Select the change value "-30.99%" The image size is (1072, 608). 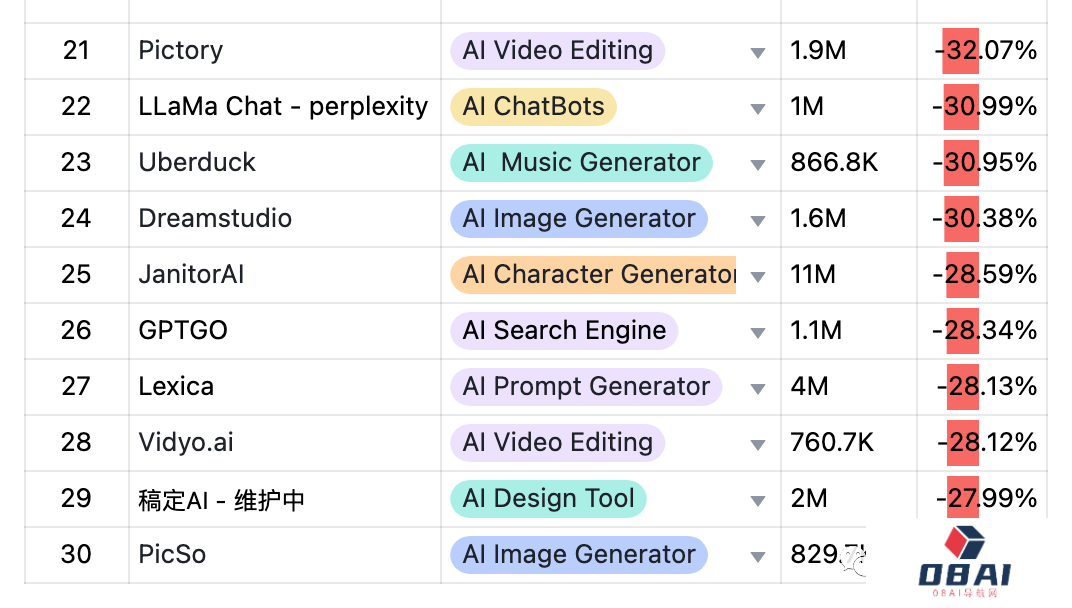pos(985,107)
